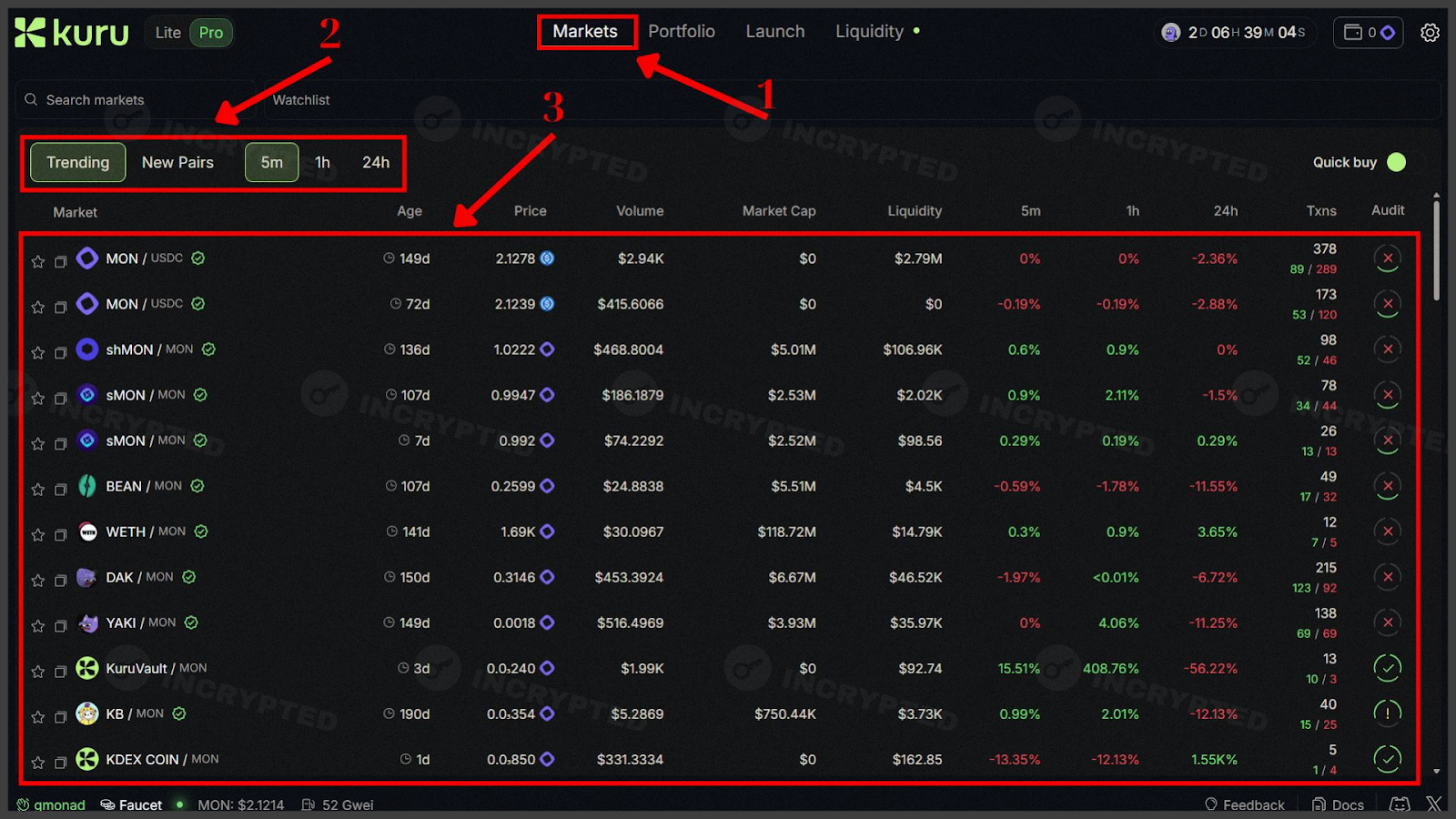Screen dimensions: 1456x819
Task: Open the Faucet link
Action: 132,804
